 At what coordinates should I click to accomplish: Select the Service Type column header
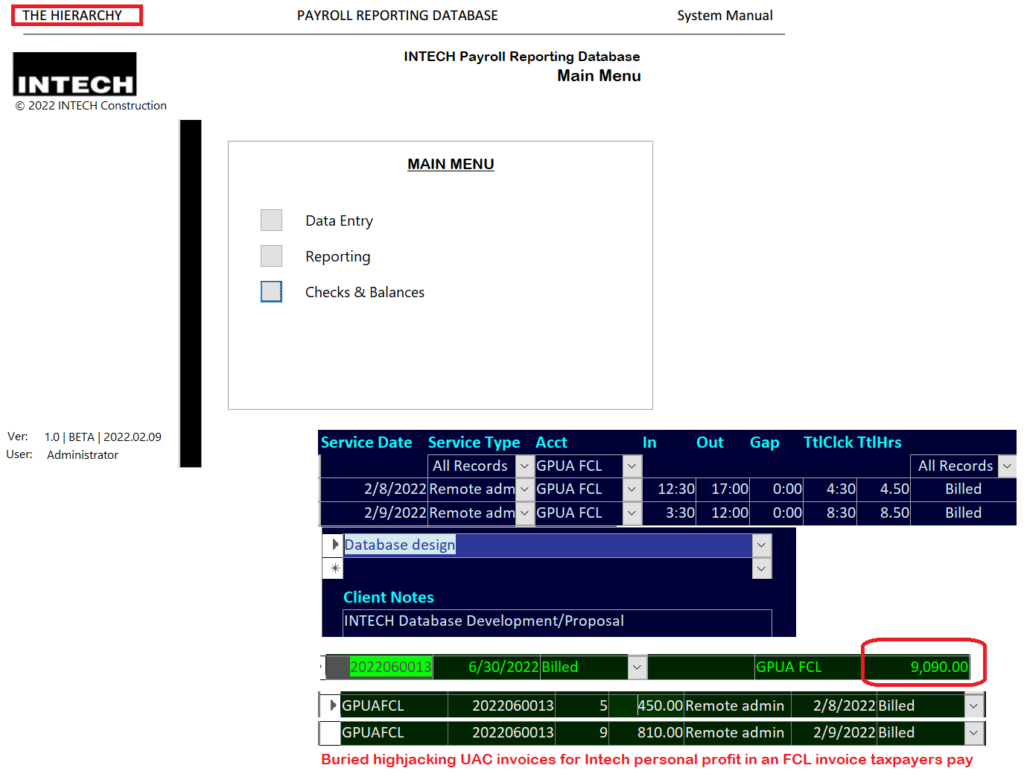pyautogui.click(x=474, y=442)
